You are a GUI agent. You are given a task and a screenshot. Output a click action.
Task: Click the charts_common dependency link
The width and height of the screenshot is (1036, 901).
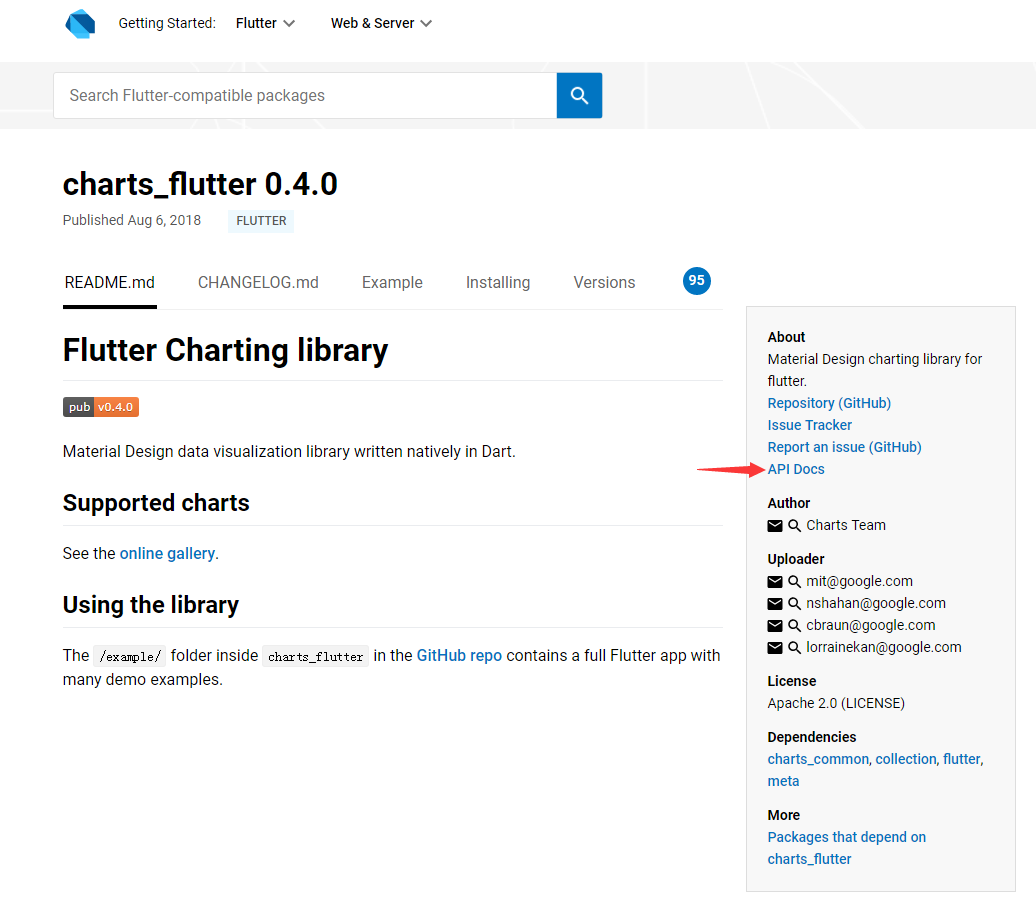point(818,759)
